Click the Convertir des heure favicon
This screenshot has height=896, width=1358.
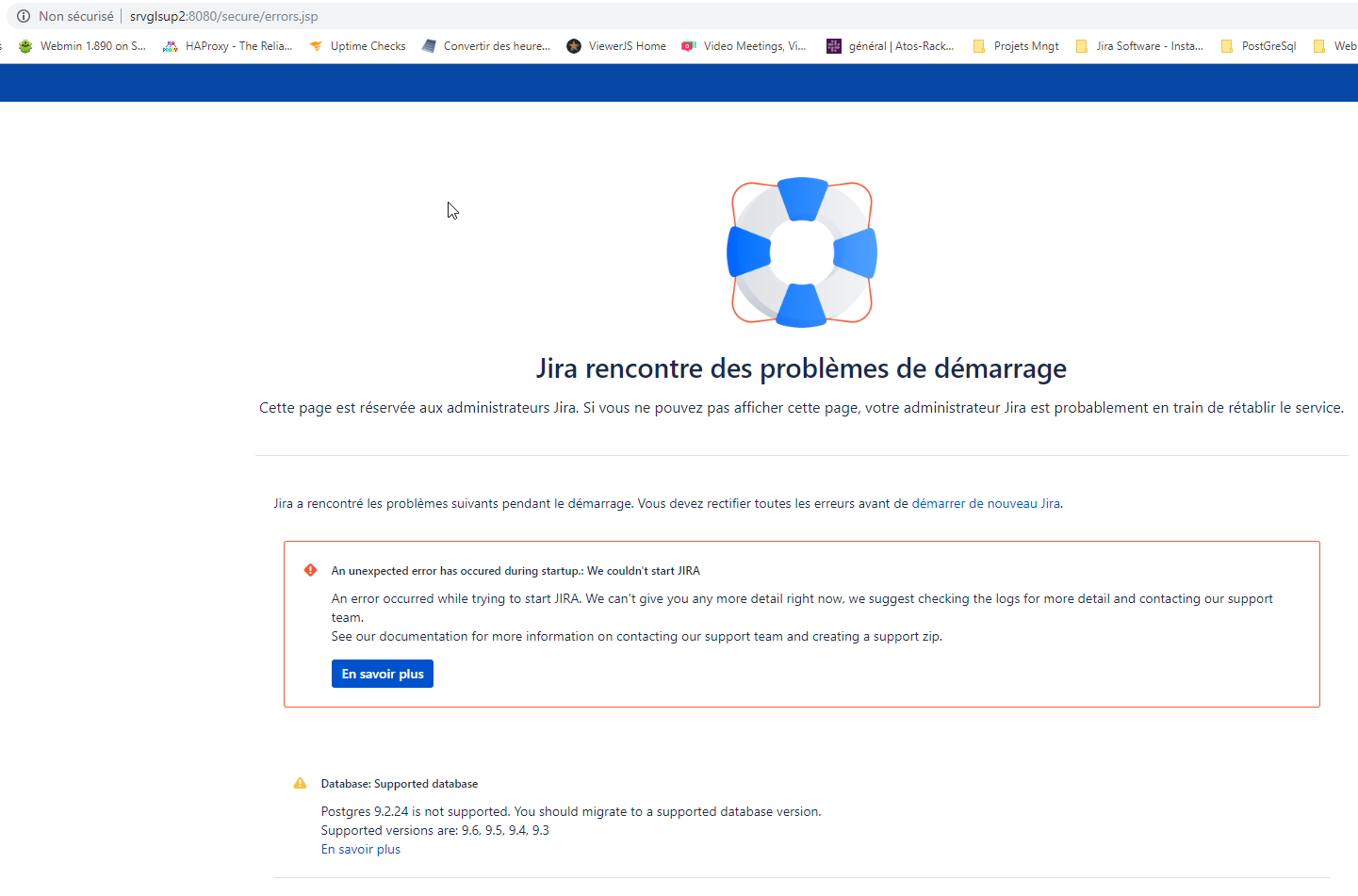point(429,46)
